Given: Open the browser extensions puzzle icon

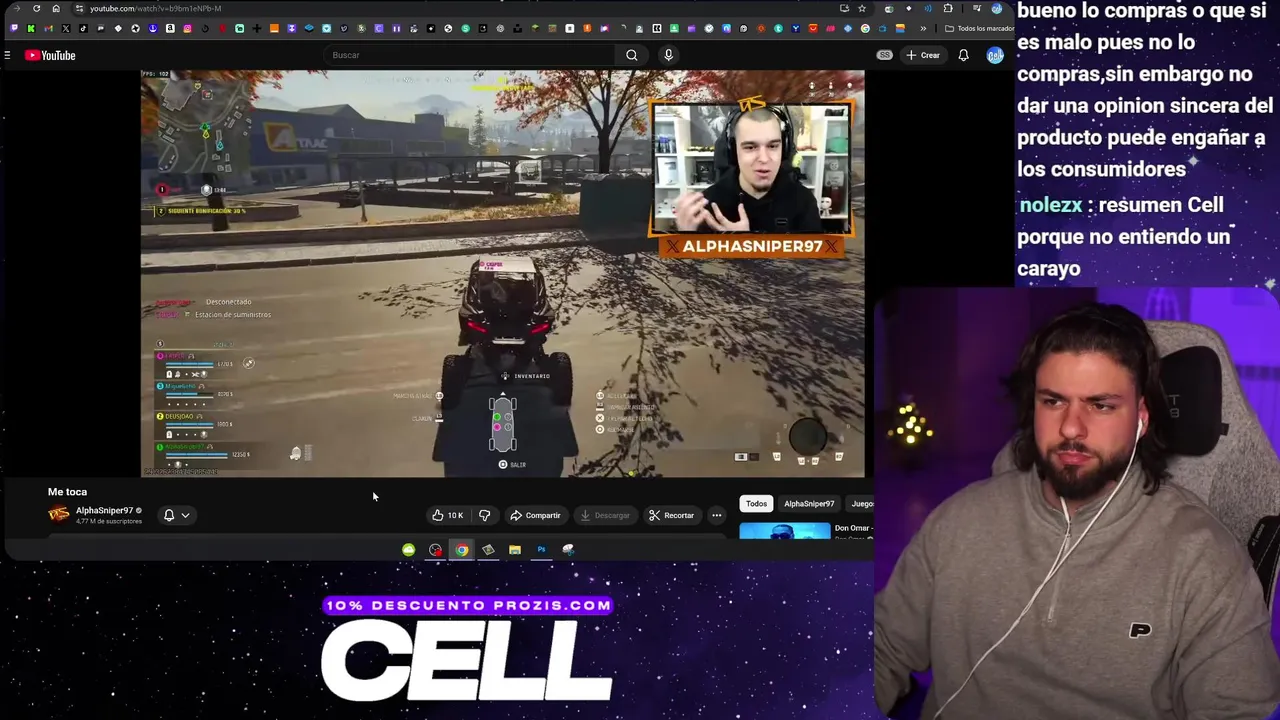Looking at the screenshot, I should tap(948, 8).
